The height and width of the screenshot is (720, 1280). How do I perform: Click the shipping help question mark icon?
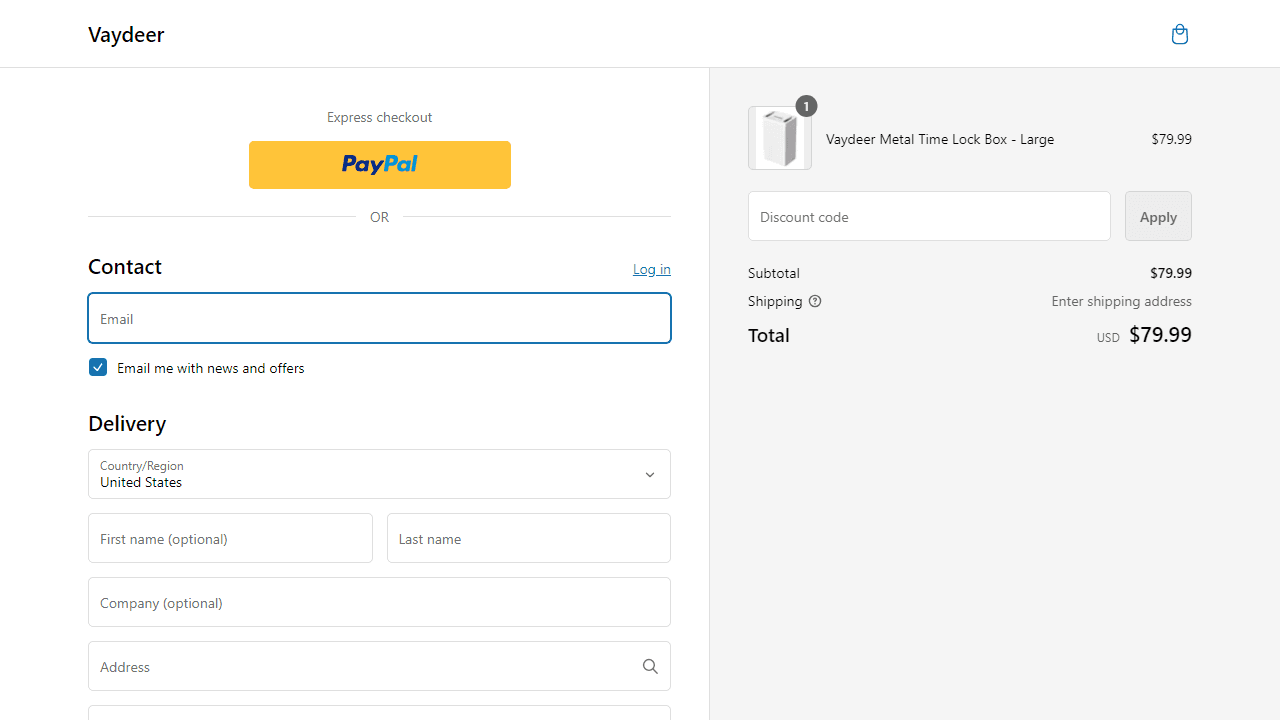click(x=815, y=301)
